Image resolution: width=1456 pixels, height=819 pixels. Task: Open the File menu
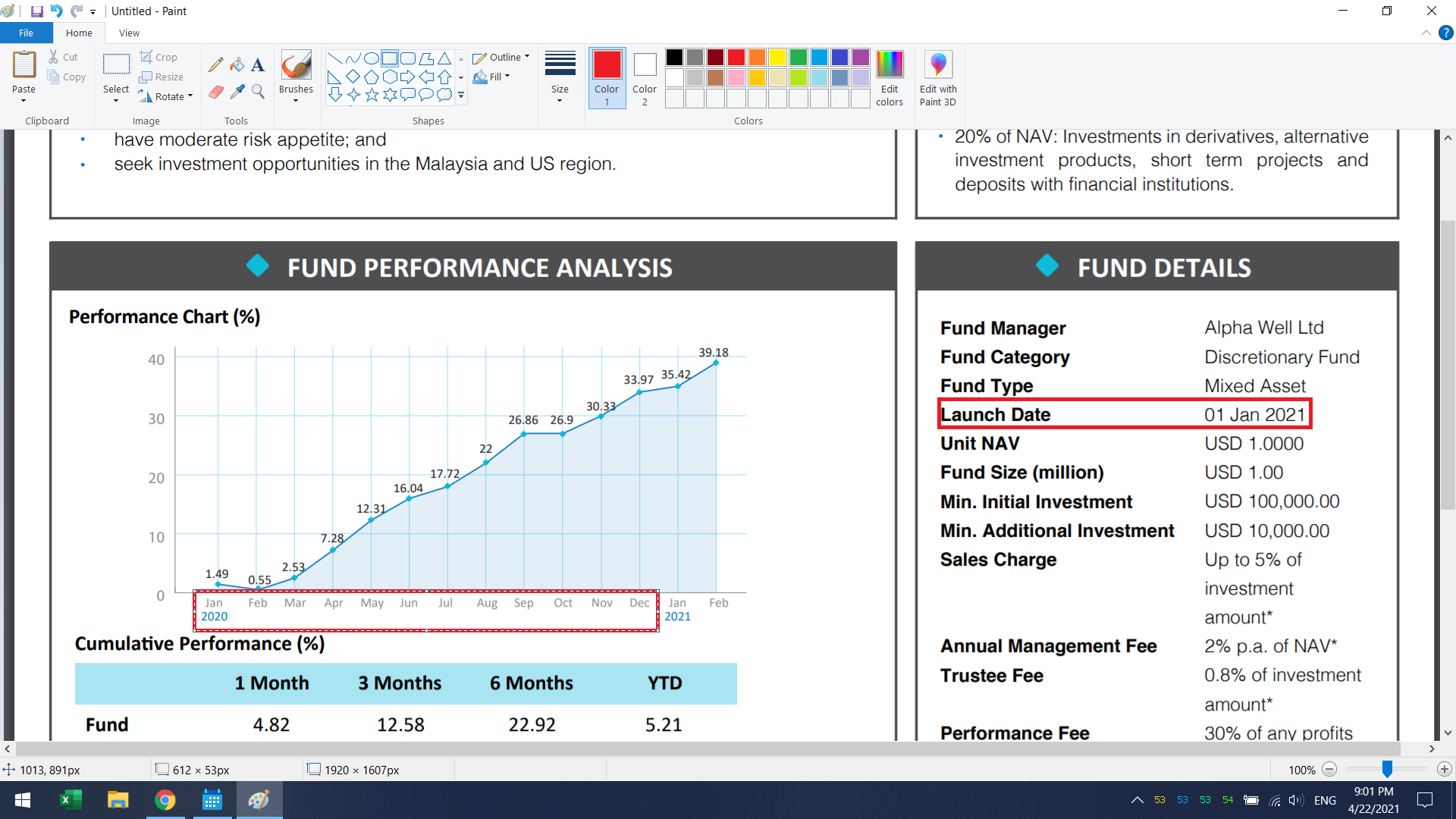click(26, 33)
